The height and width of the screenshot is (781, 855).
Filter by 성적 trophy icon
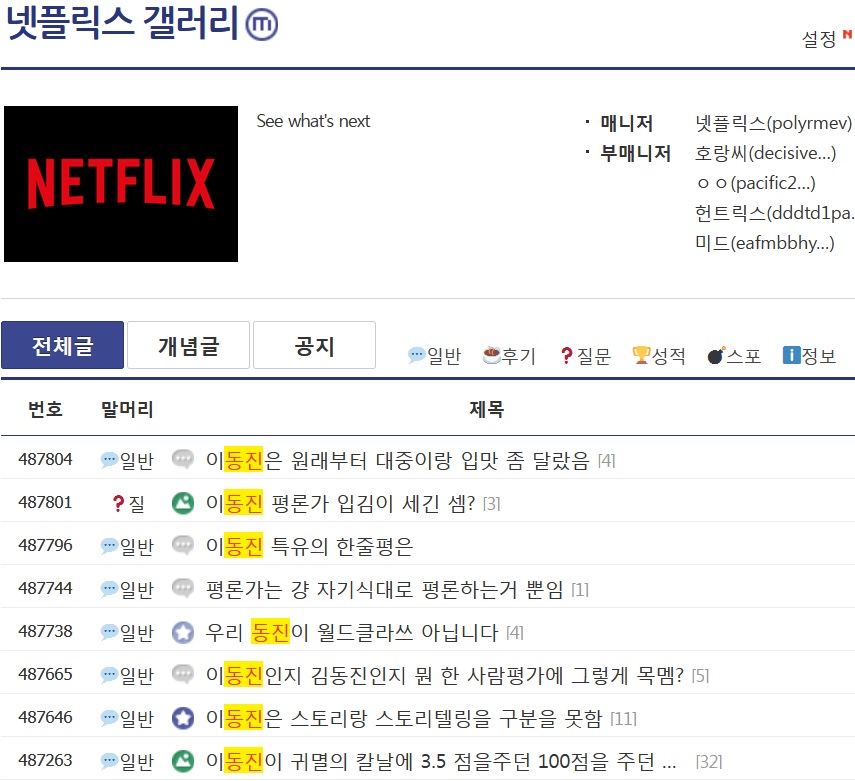tap(641, 356)
